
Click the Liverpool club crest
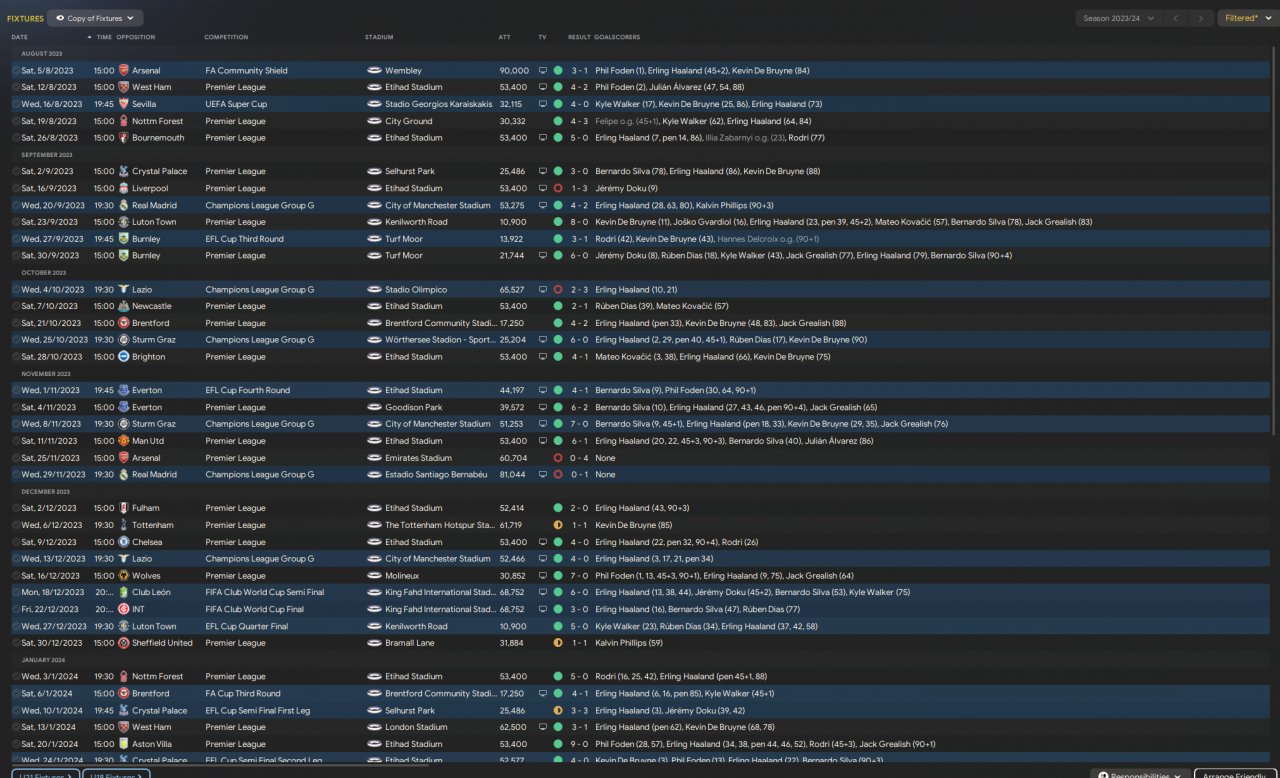tap(124, 188)
